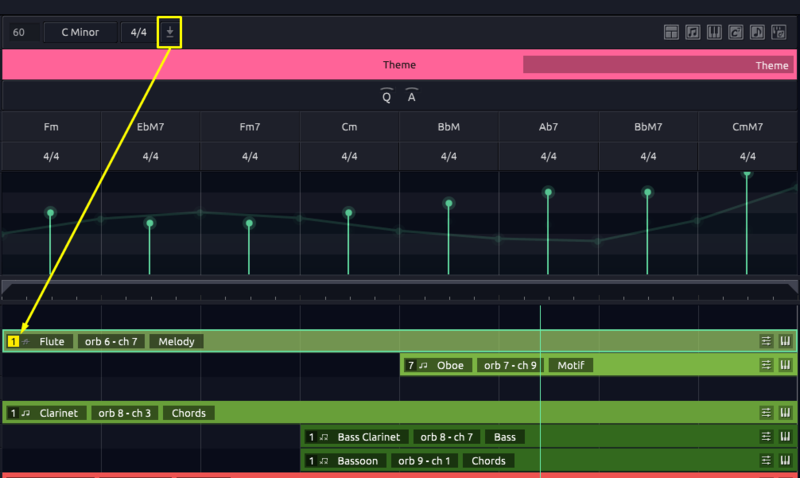This screenshot has height=478, width=800.
Task: Open the layout panel icon in top toolbar
Action: pos(672,33)
